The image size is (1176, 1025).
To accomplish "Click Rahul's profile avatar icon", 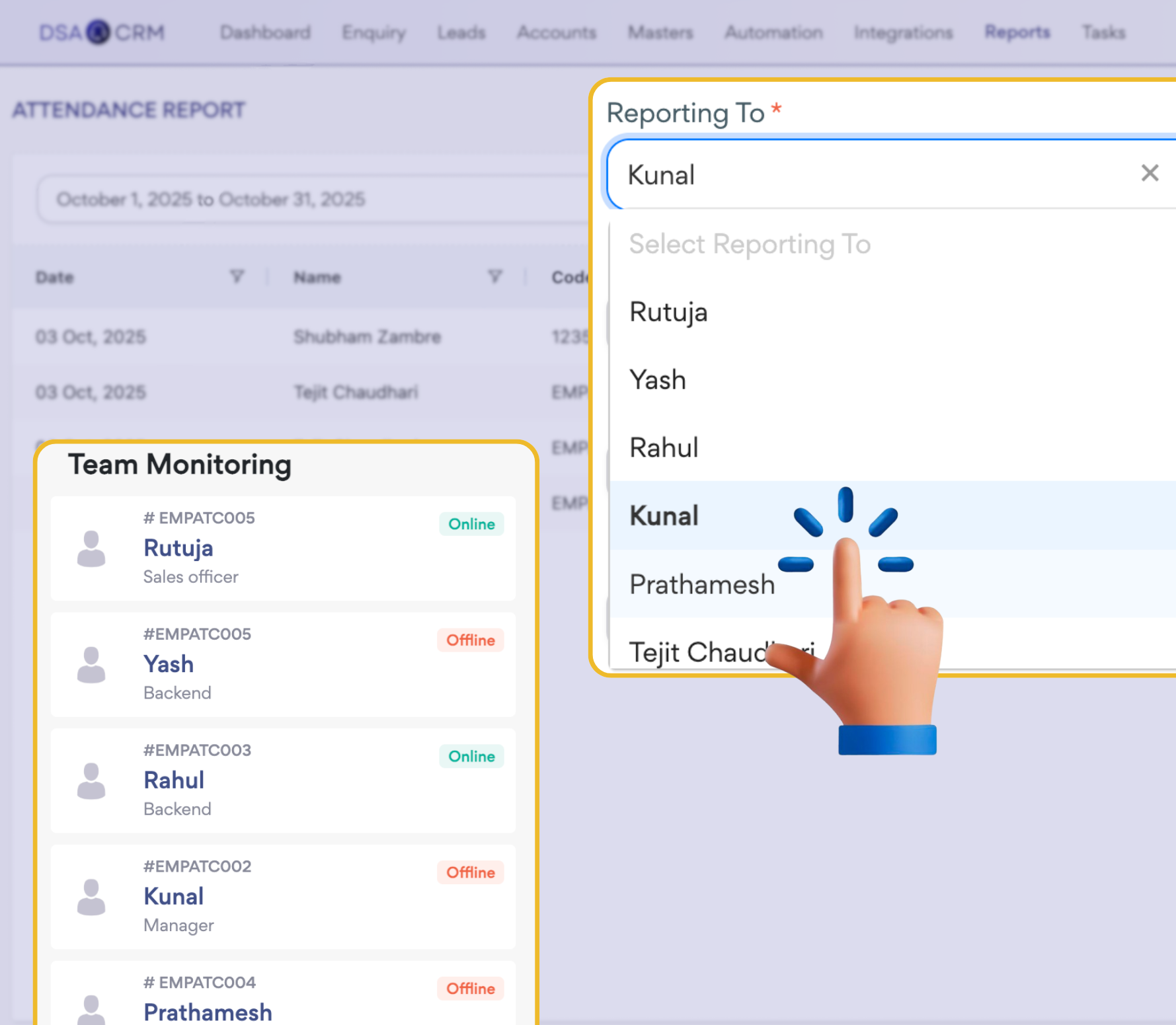I will [91, 780].
